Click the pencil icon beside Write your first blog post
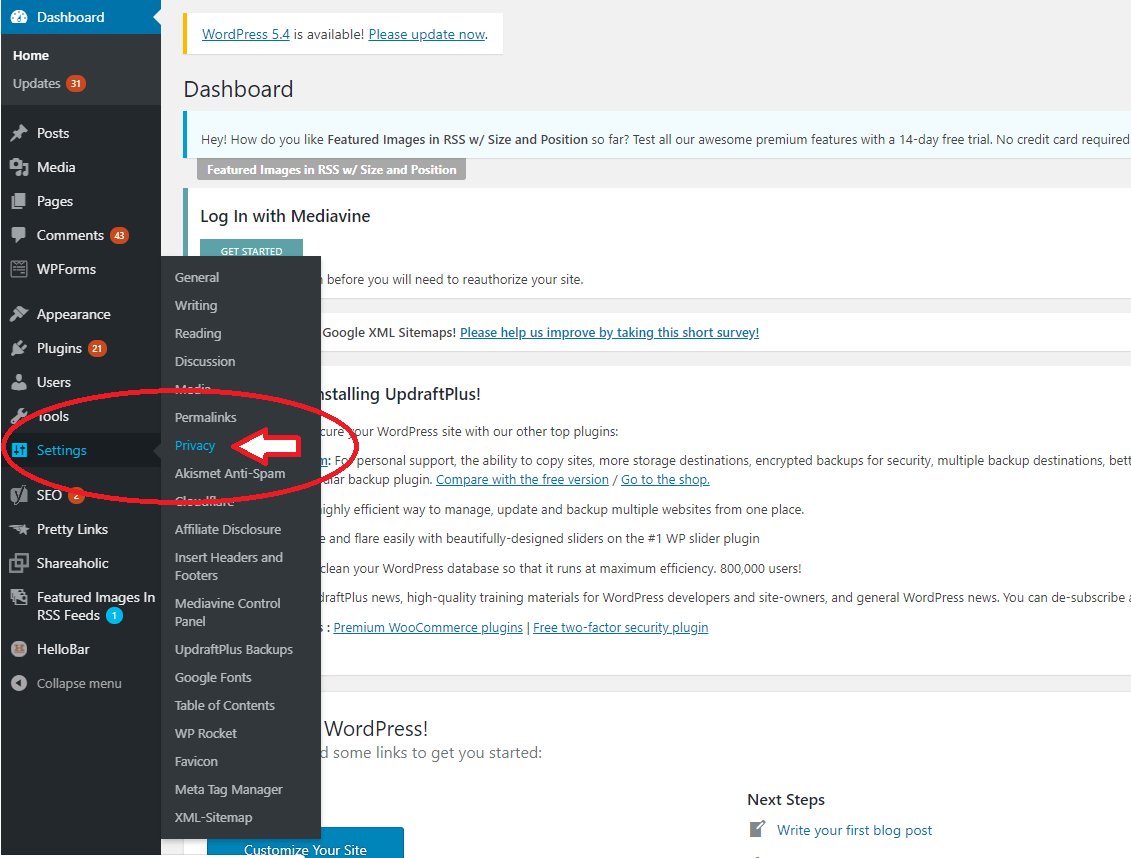This screenshot has width=1131, height=858. 757,829
